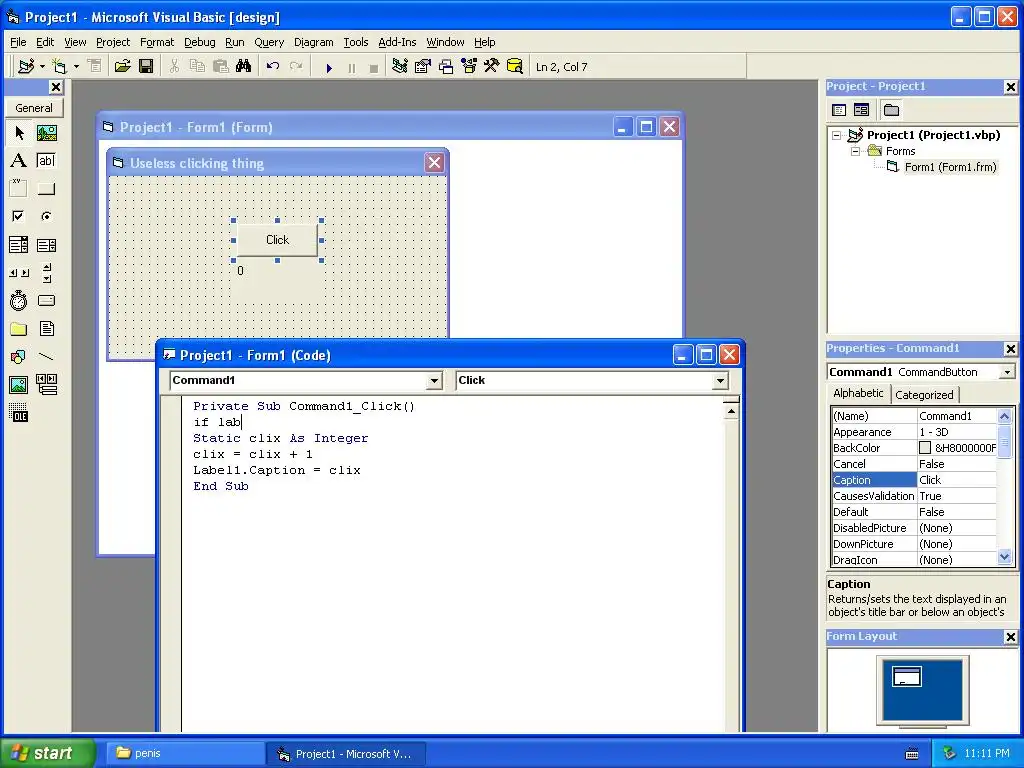The width and height of the screenshot is (1024, 768).
Task: Click the Add Form toolbar icon
Action: [59, 66]
